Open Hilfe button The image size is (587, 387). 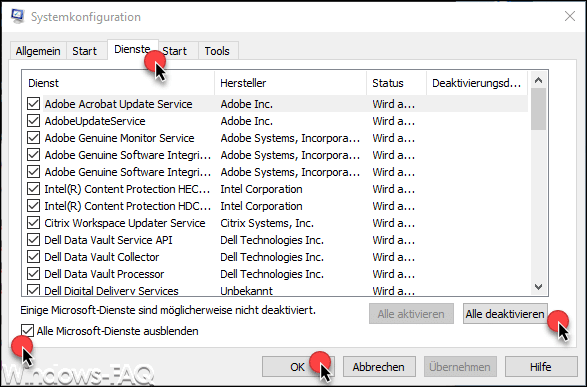coord(541,366)
